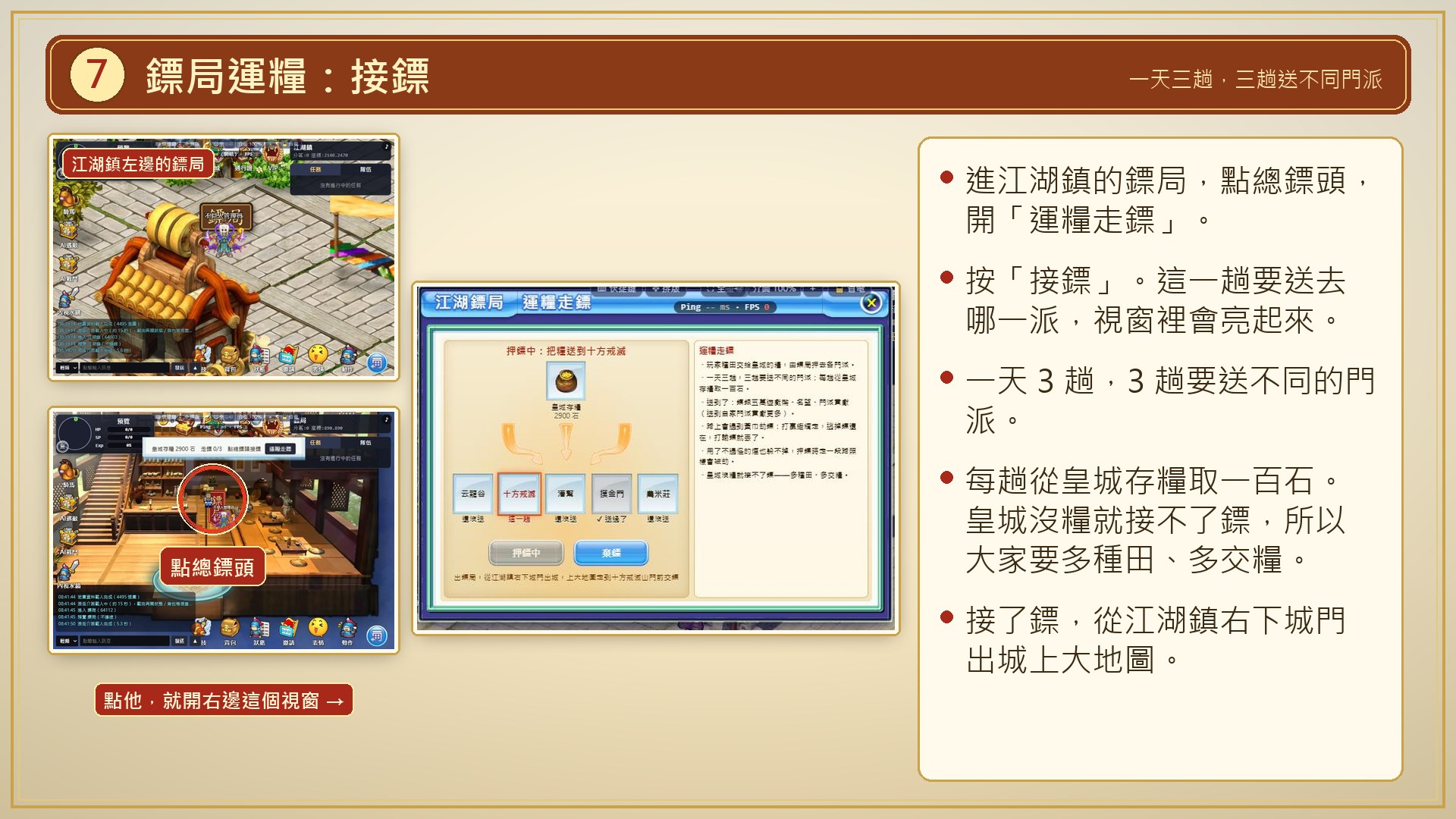Select the 烏米莊 destination tile

click(x=658, y=494)
